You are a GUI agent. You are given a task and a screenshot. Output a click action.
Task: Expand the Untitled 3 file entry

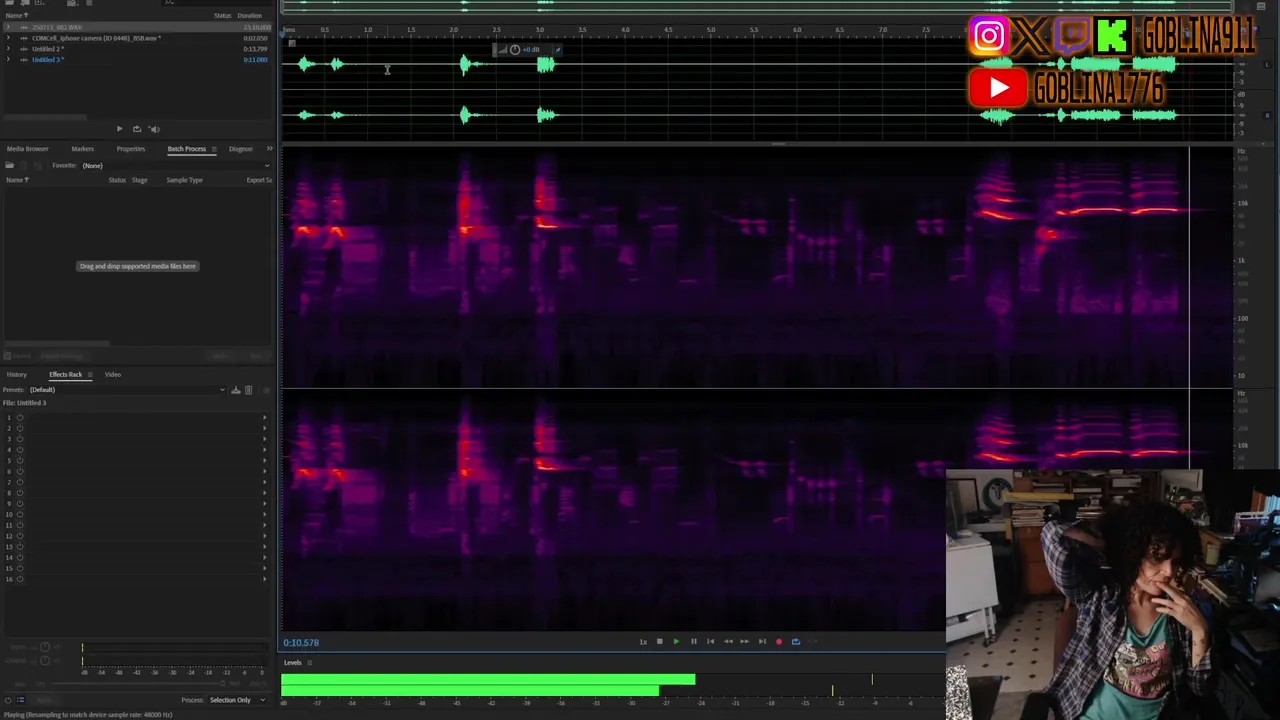[9, 60]
